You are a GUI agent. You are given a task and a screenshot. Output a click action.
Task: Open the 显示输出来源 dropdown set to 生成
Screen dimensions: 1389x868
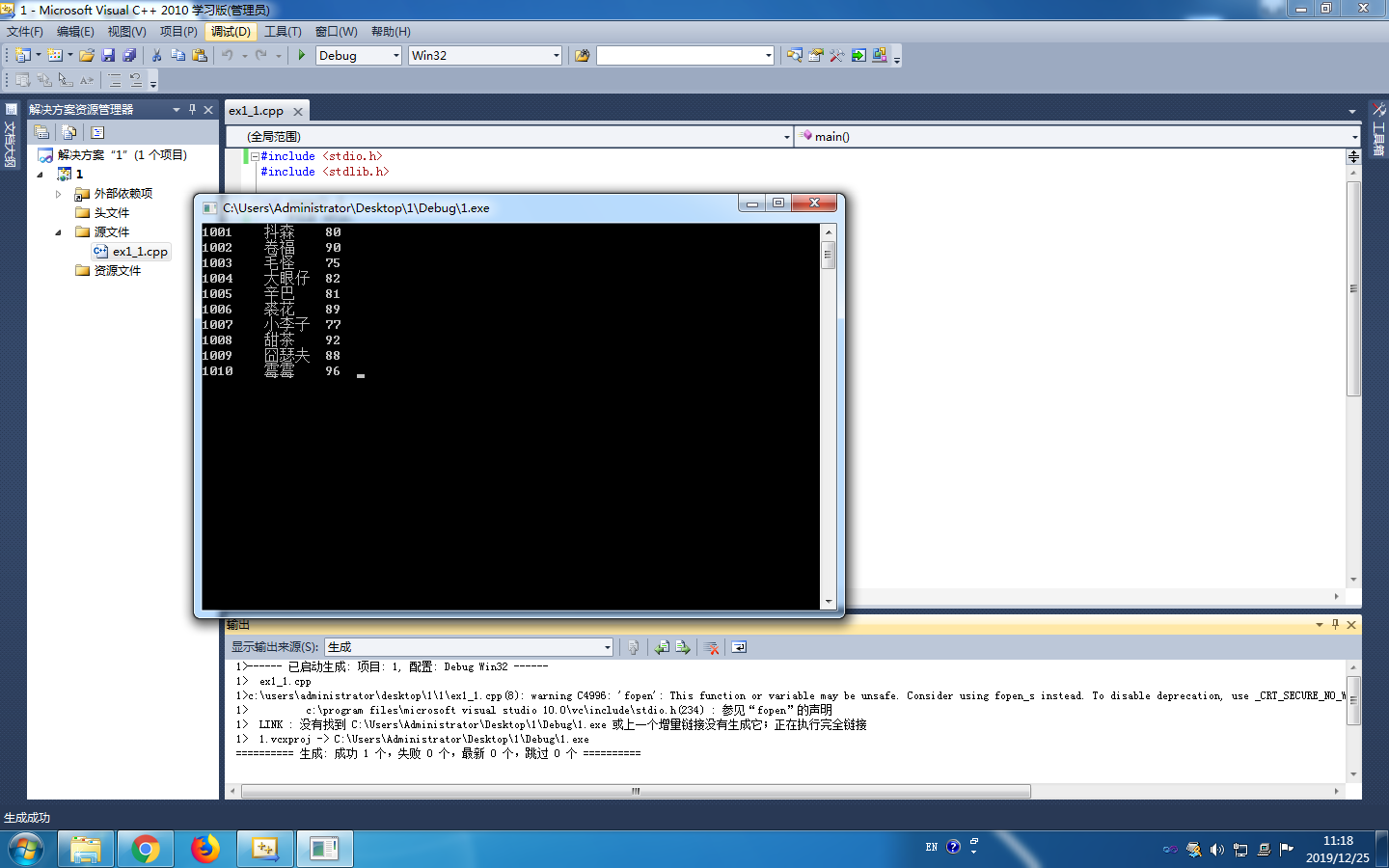coord(607,647)
